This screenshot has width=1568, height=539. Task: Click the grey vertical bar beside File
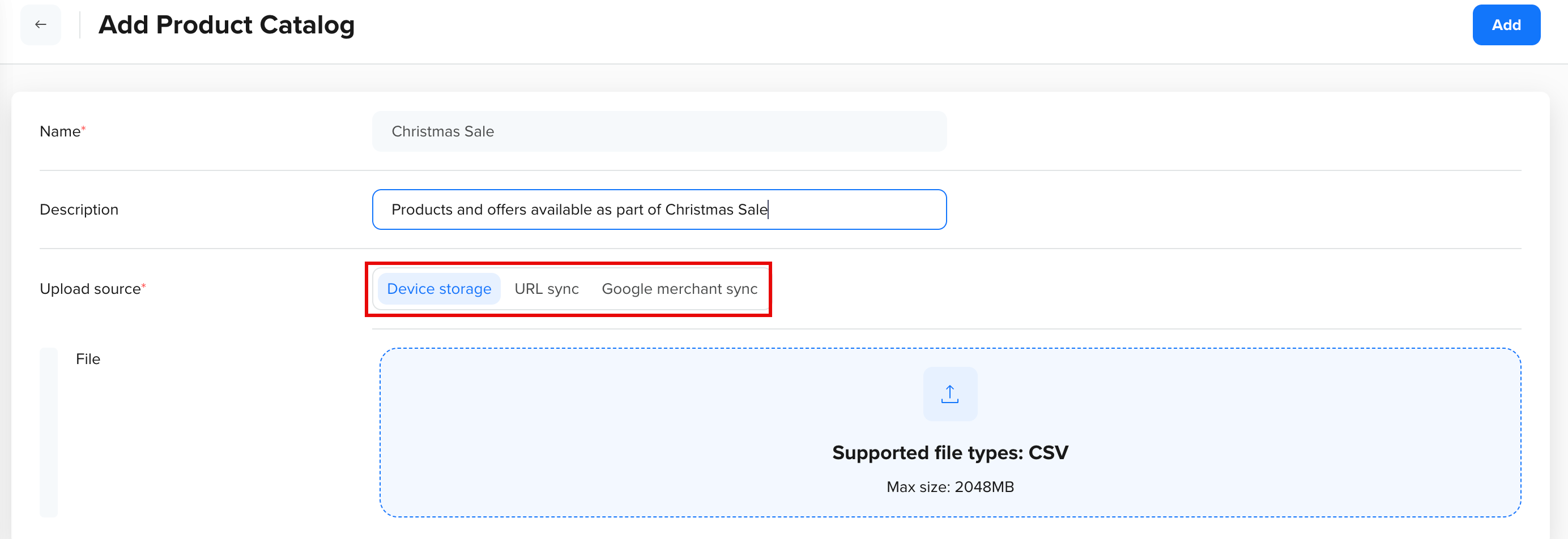tap(49, 433)
